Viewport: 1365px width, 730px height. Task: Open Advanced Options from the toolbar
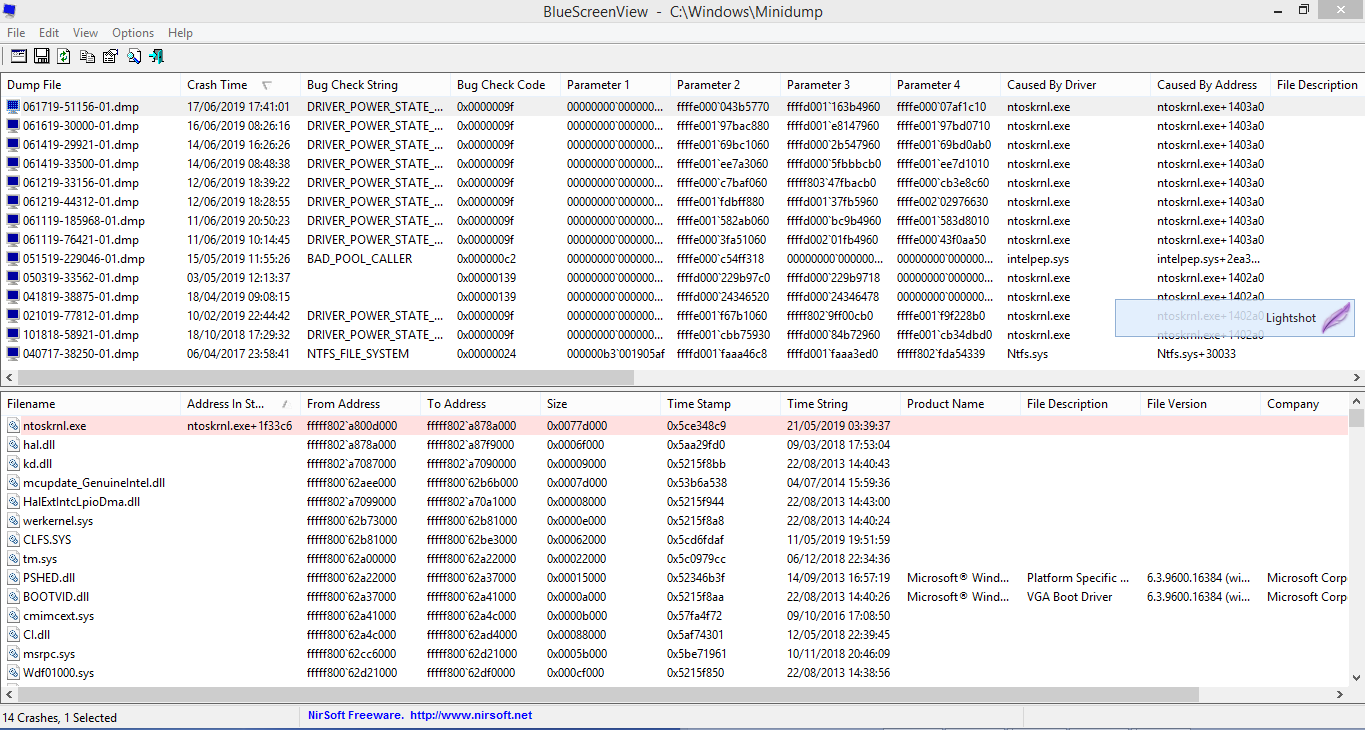(x=18, y=56)
